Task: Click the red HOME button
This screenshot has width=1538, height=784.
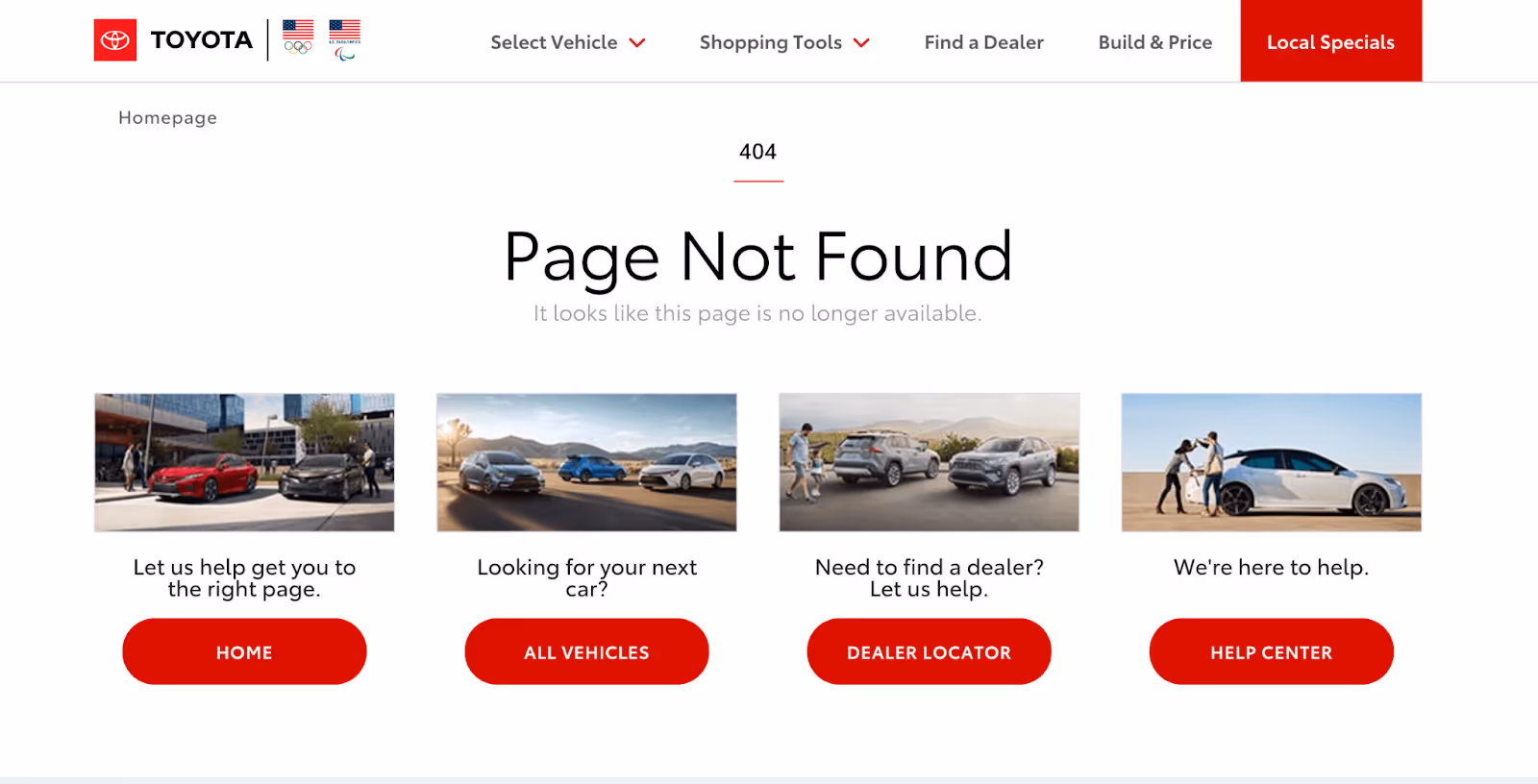Action: [244, 651]
